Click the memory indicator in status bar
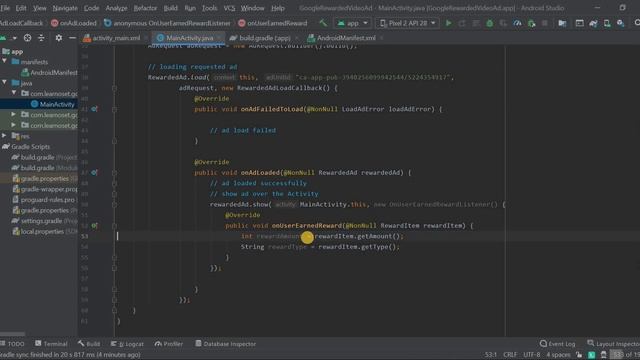640x360 pixels. 625,355
